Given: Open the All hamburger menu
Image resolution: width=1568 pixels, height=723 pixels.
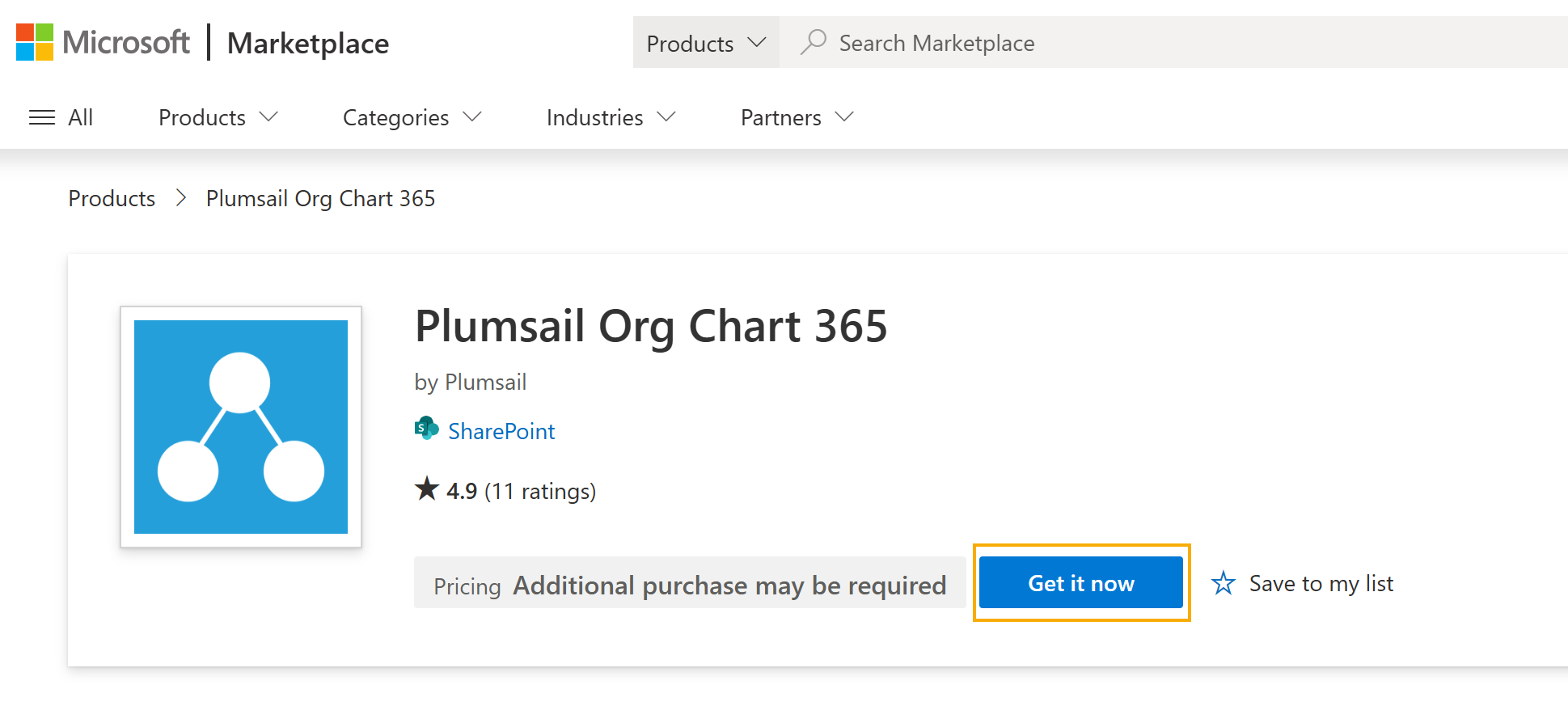Looking at the screenshot, I should click(61, 117).
